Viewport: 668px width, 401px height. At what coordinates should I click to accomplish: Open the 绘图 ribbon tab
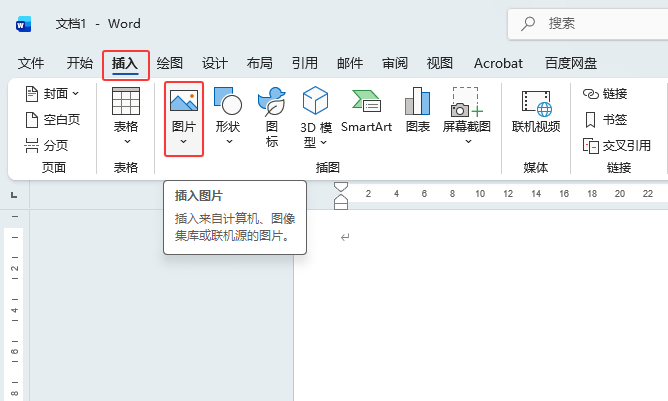coord(170,63)
